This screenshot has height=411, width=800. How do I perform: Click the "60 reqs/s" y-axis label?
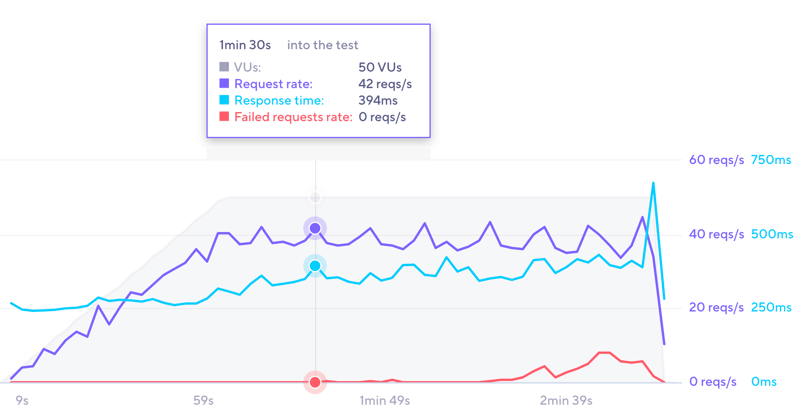714,160
